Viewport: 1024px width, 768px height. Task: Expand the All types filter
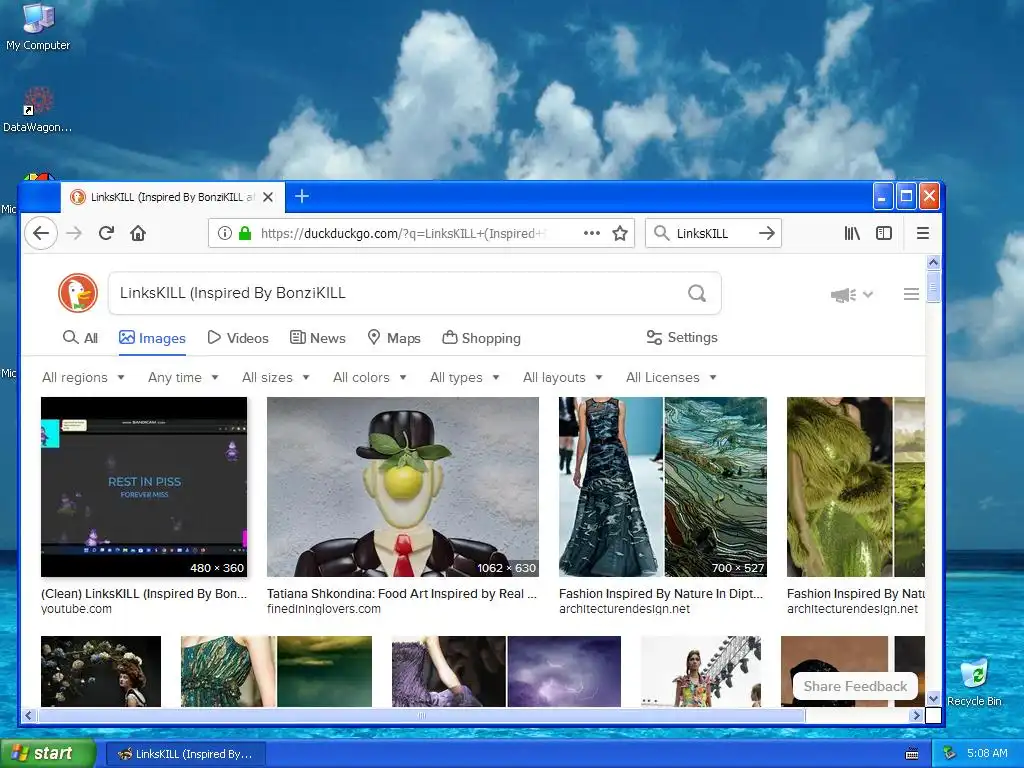tap(464, 377)
